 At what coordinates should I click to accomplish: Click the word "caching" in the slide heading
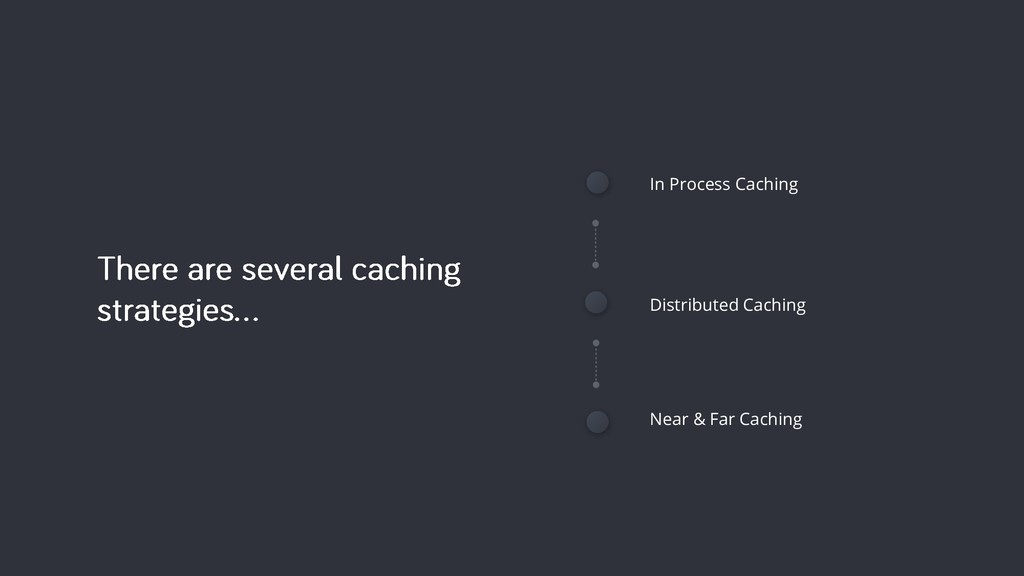(406, 271)
